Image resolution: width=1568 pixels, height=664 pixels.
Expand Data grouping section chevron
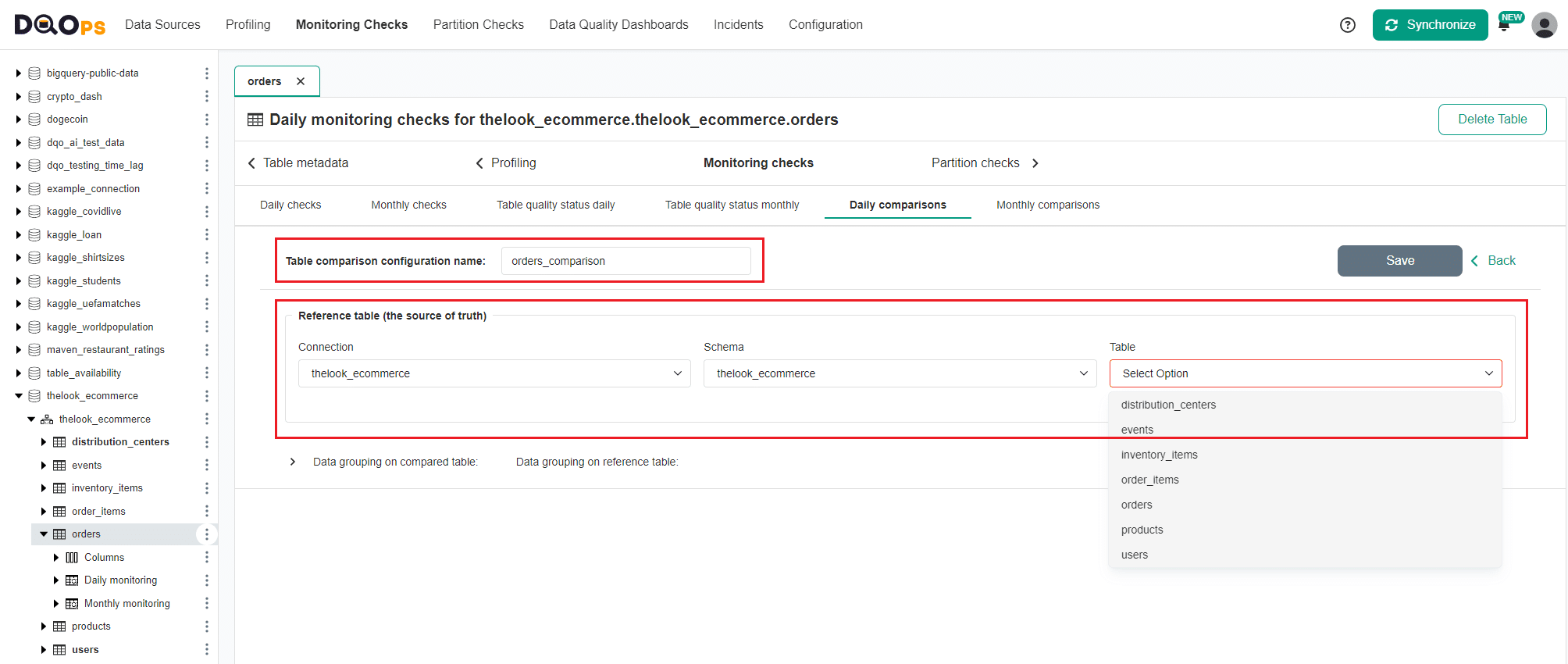(x=293, y=462)
